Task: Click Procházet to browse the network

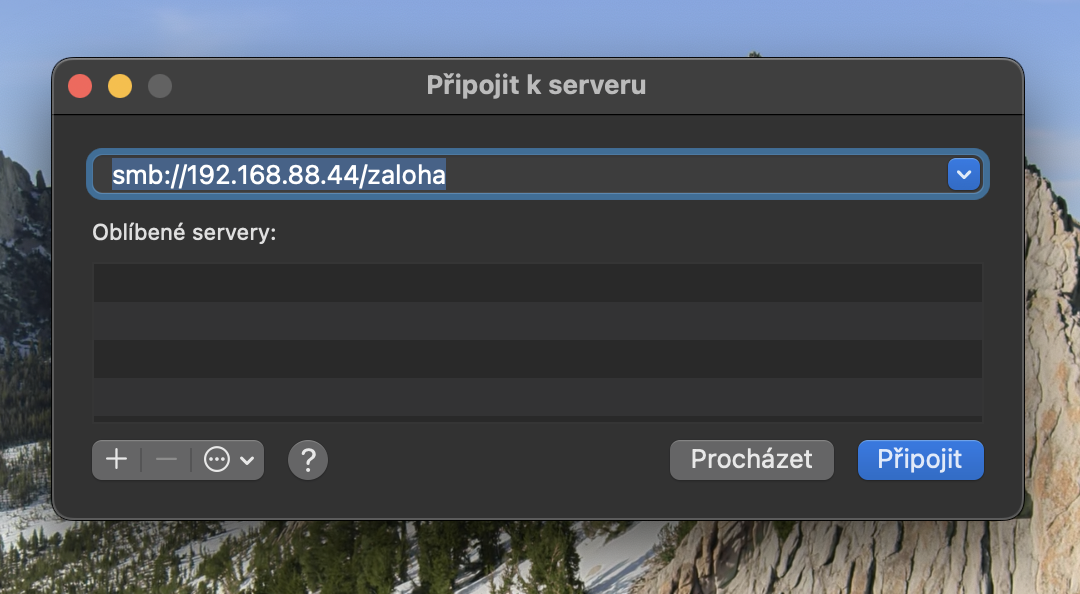Action: point(751,460)
